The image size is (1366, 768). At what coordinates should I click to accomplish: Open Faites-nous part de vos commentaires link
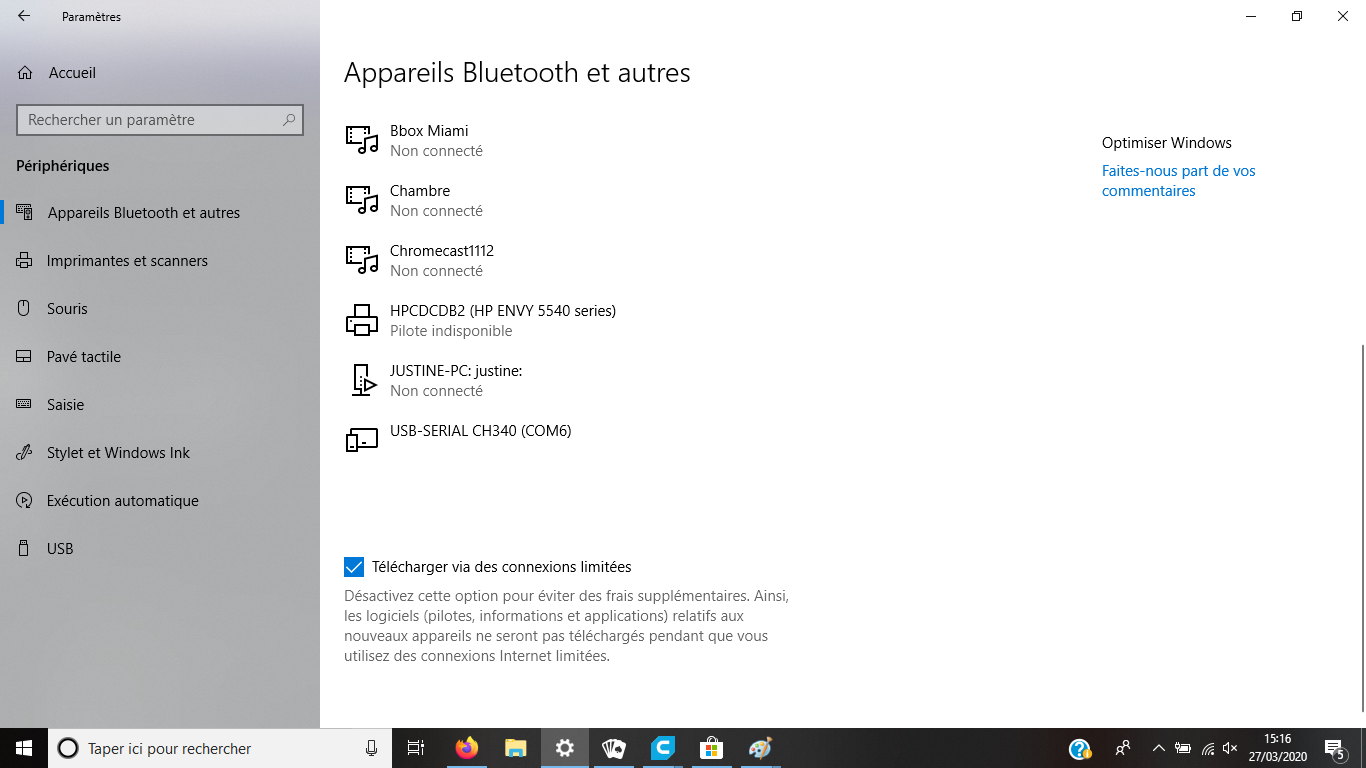click(1179, 181)
